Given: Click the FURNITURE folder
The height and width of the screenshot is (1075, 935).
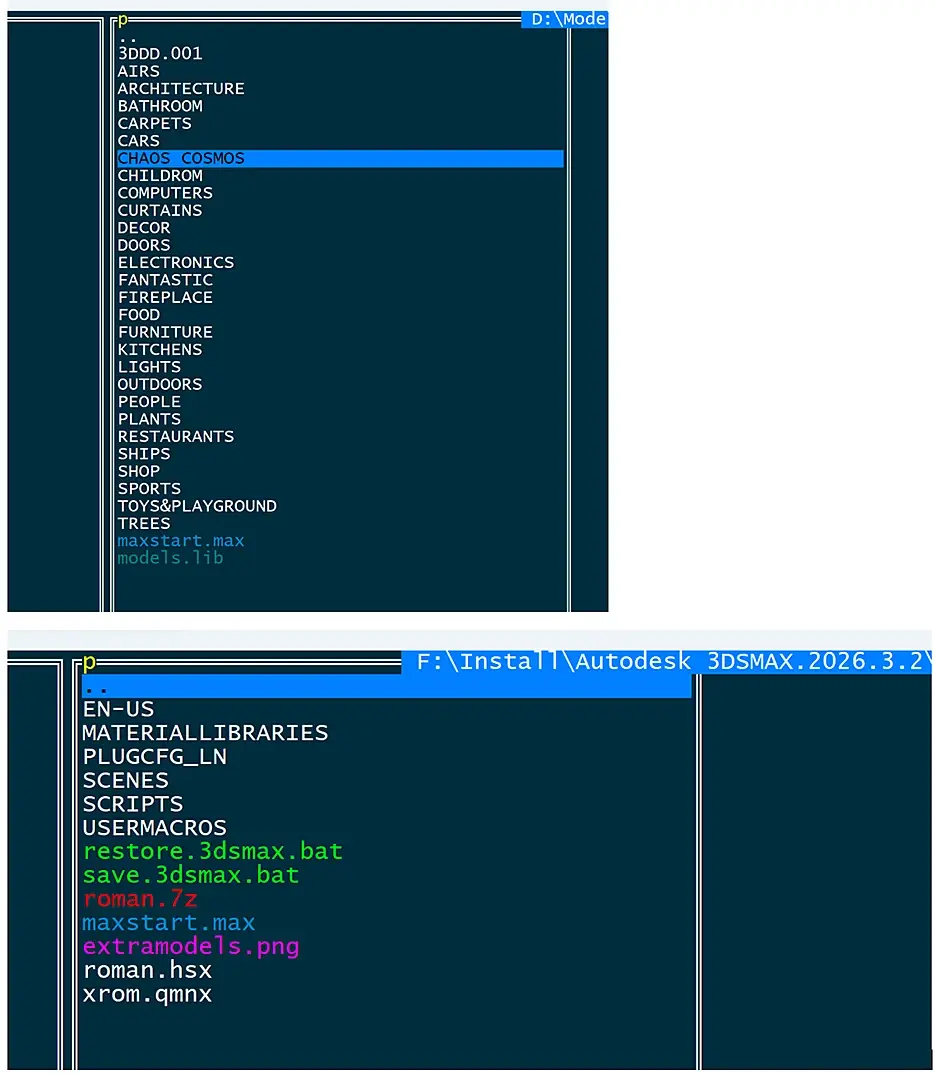Looking at the screenshot, I should point(165,332).
